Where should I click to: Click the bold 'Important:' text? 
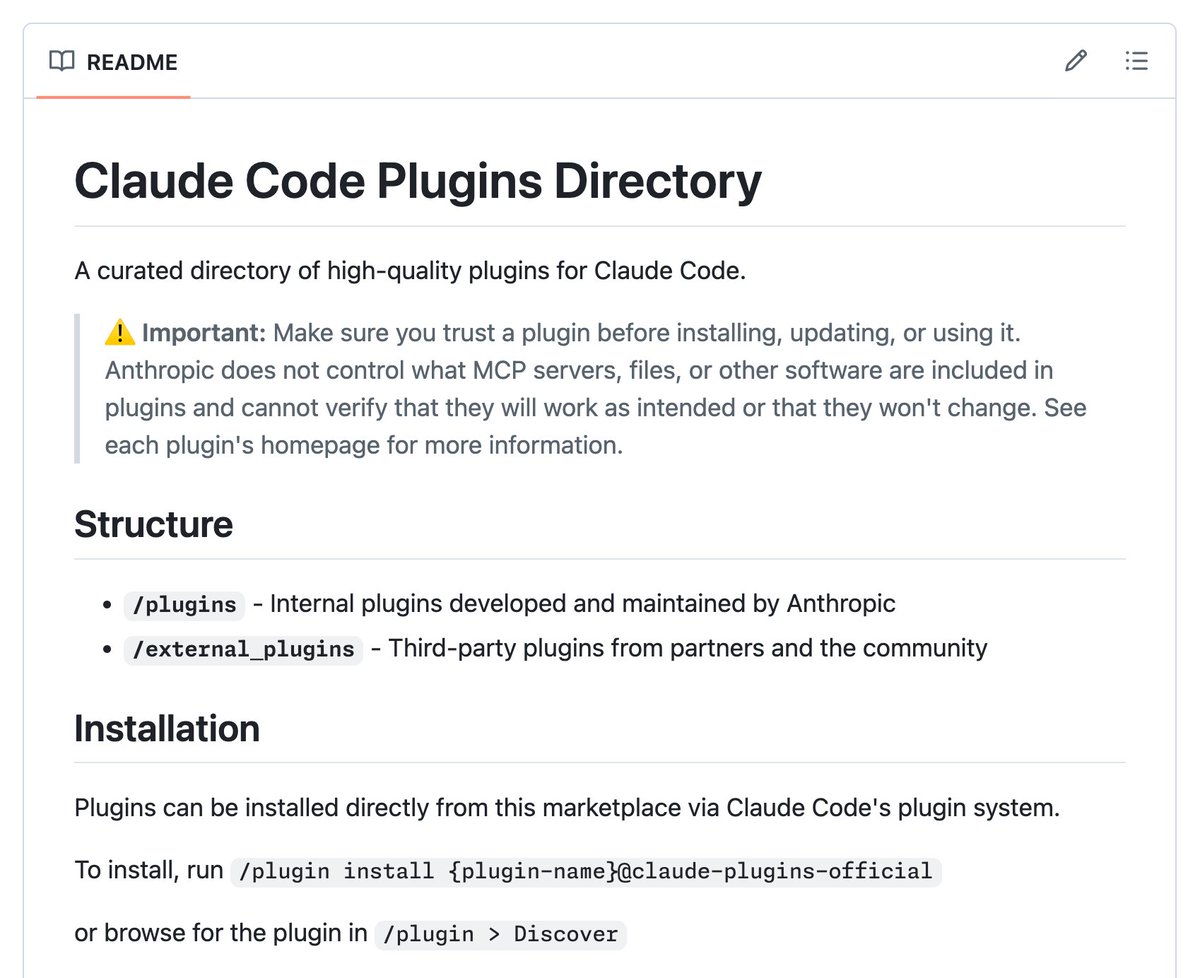click(204, 333)
